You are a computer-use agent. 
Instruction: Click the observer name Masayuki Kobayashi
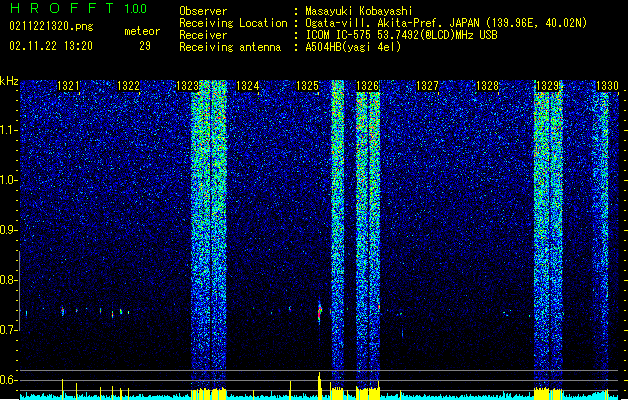point(359,11)
